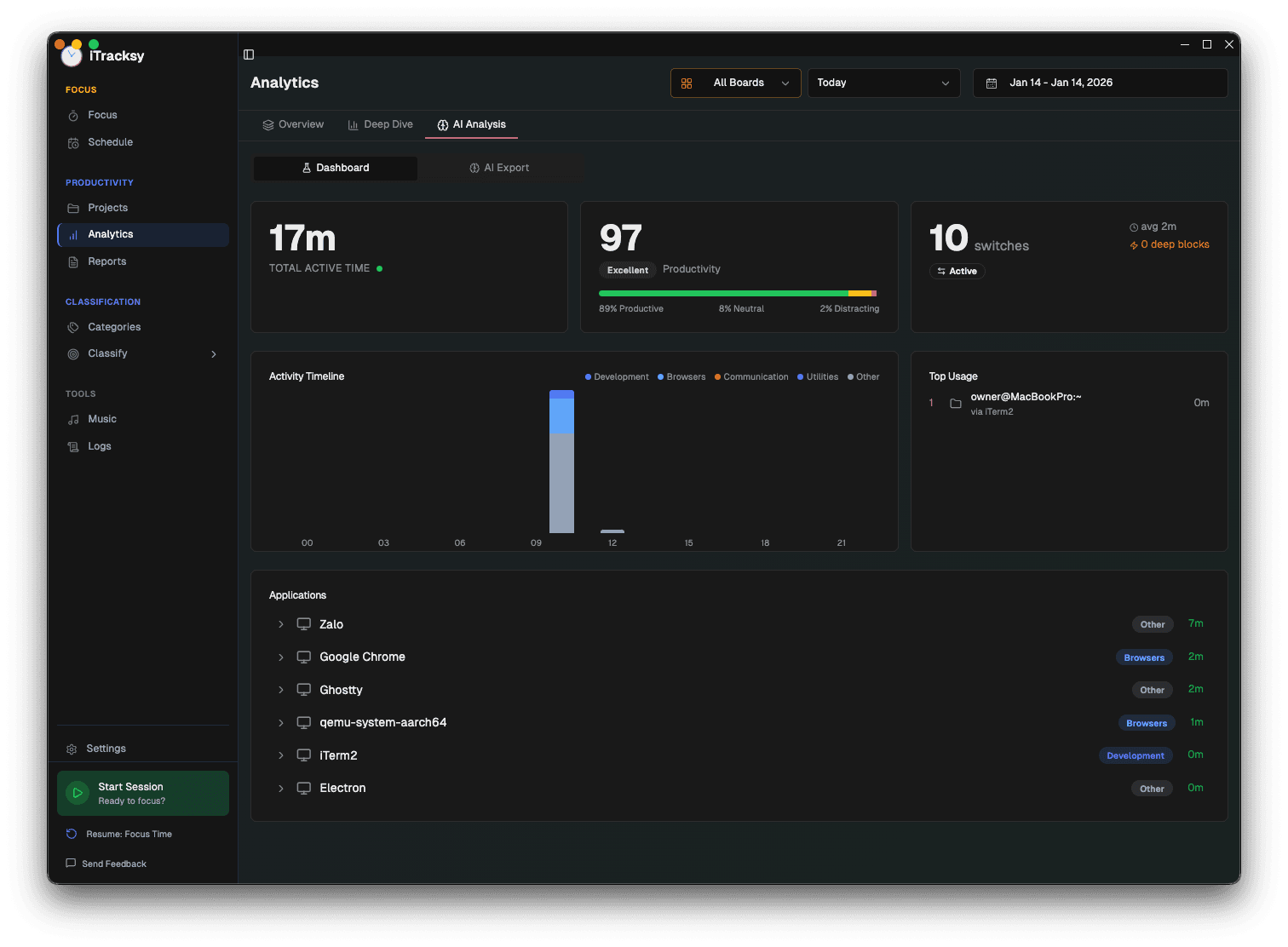Open Schedule from the sidebar calendar icon

(x=73, y=142)
